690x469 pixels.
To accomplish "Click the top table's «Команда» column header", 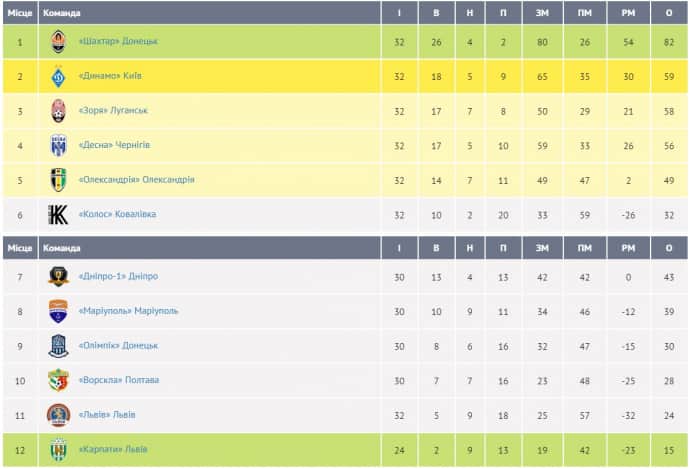I will point(63,13).
